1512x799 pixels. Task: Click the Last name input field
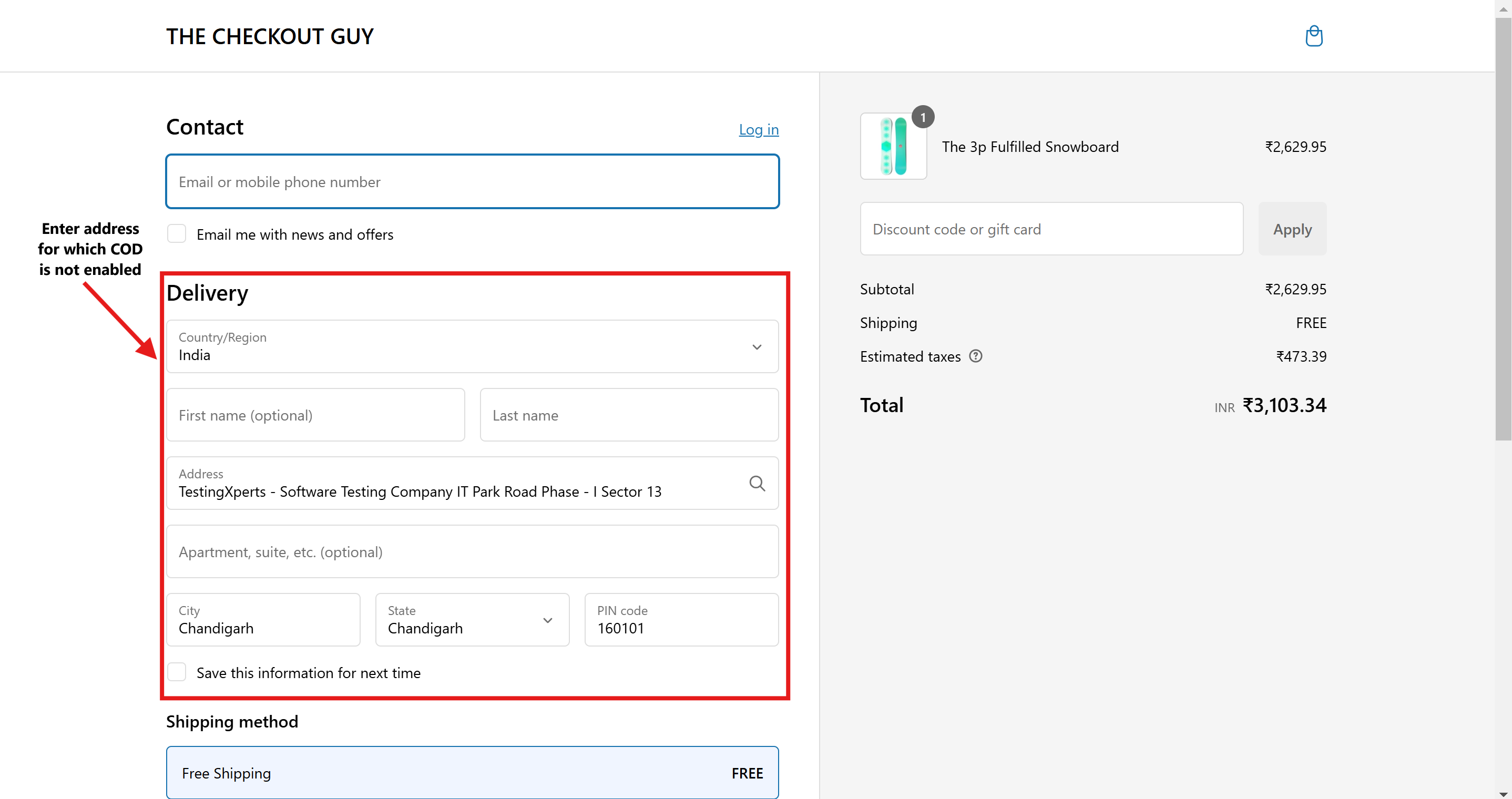click(629, 415)
